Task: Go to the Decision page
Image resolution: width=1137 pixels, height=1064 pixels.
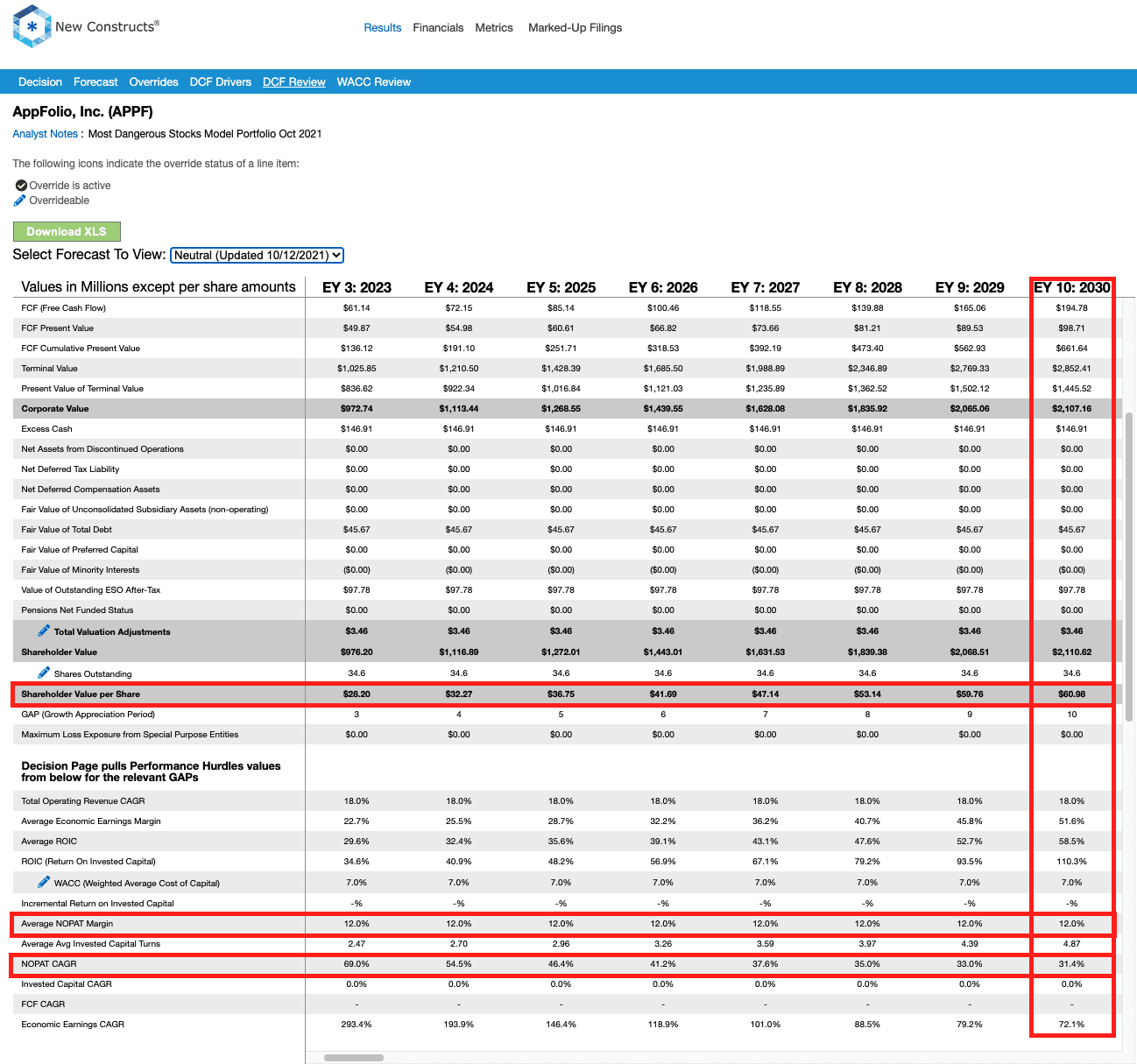Action: click(x=40, y=82)
